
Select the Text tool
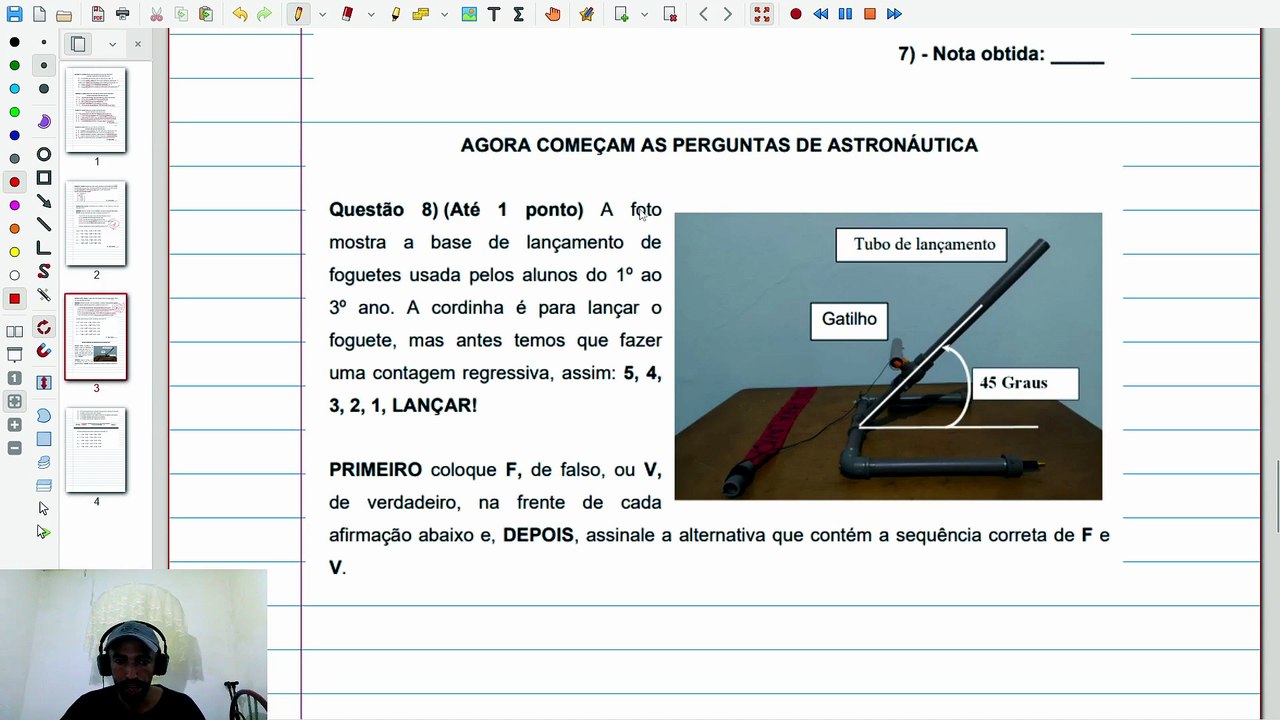click(494, 14)
